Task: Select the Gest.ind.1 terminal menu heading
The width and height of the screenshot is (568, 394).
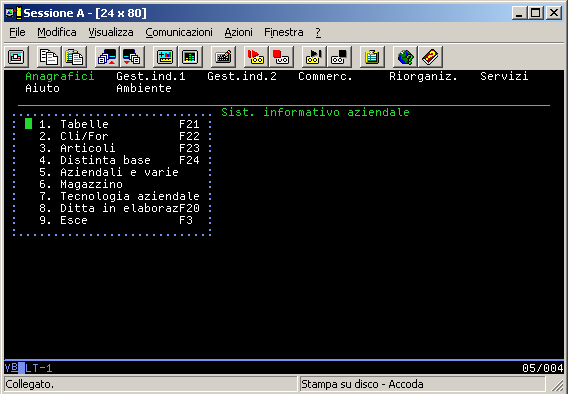Action: [x=151, y=76]
